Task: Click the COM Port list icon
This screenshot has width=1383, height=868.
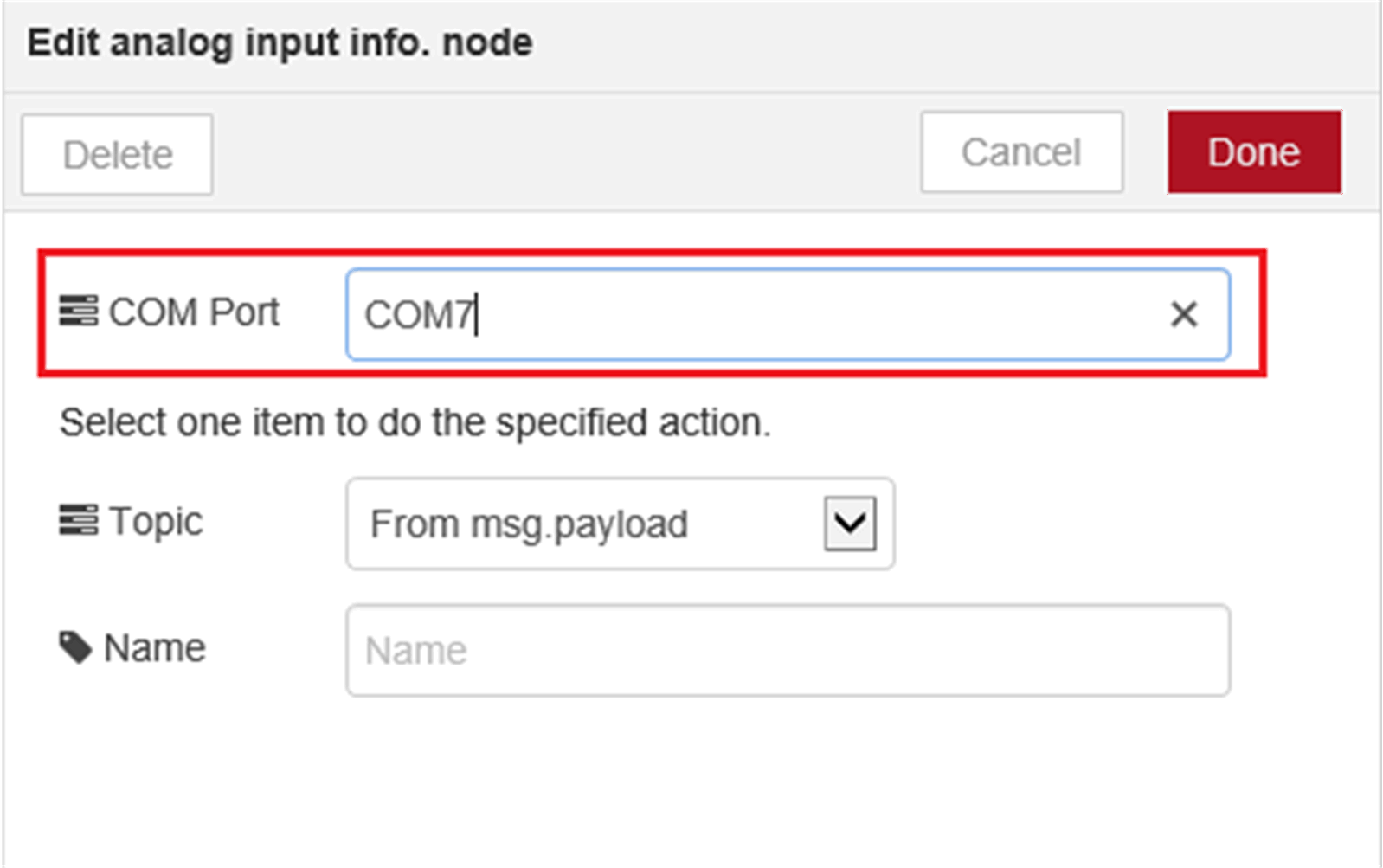Action: click(78, 312)
